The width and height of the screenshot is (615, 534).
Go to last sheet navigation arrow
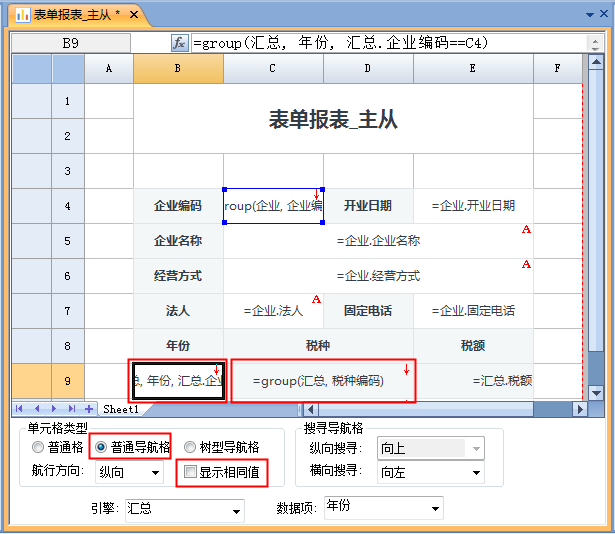coord(72,409)
